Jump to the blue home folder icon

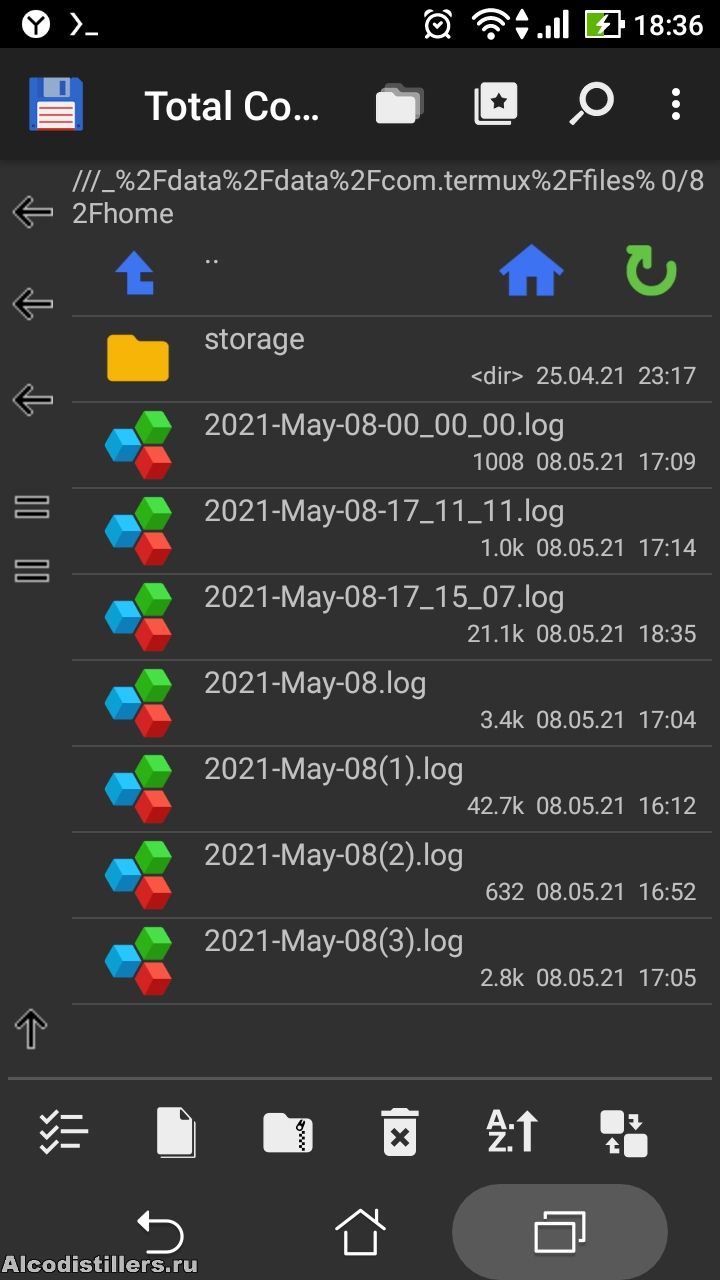tap(531, 271)
